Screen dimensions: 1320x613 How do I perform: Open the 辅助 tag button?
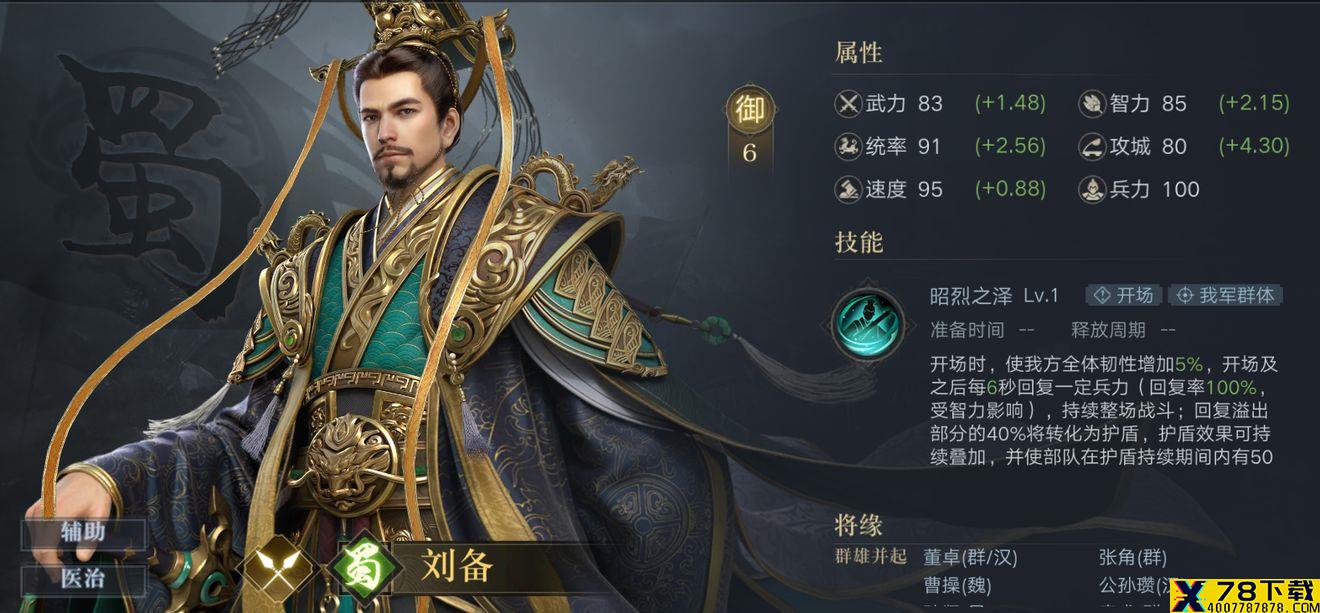84,532
